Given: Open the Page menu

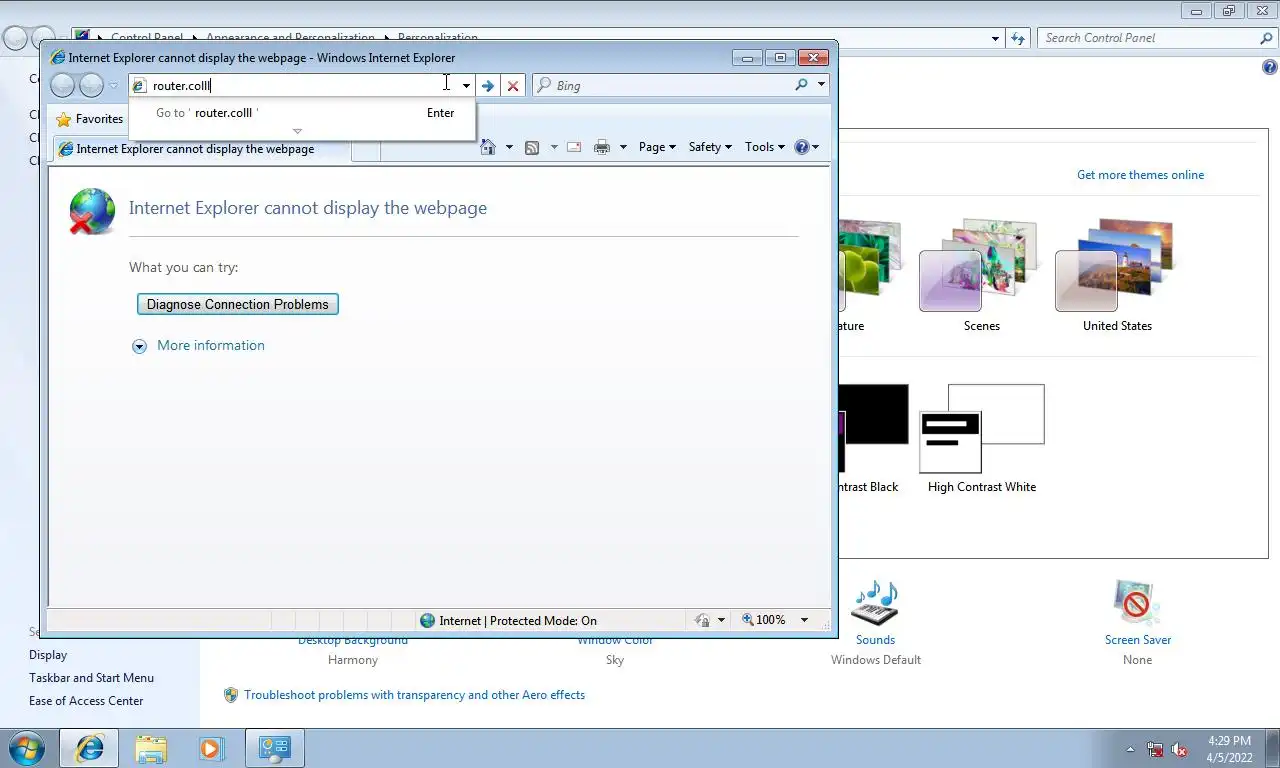Looking at the screenshot, I should (x=657, y=147).
